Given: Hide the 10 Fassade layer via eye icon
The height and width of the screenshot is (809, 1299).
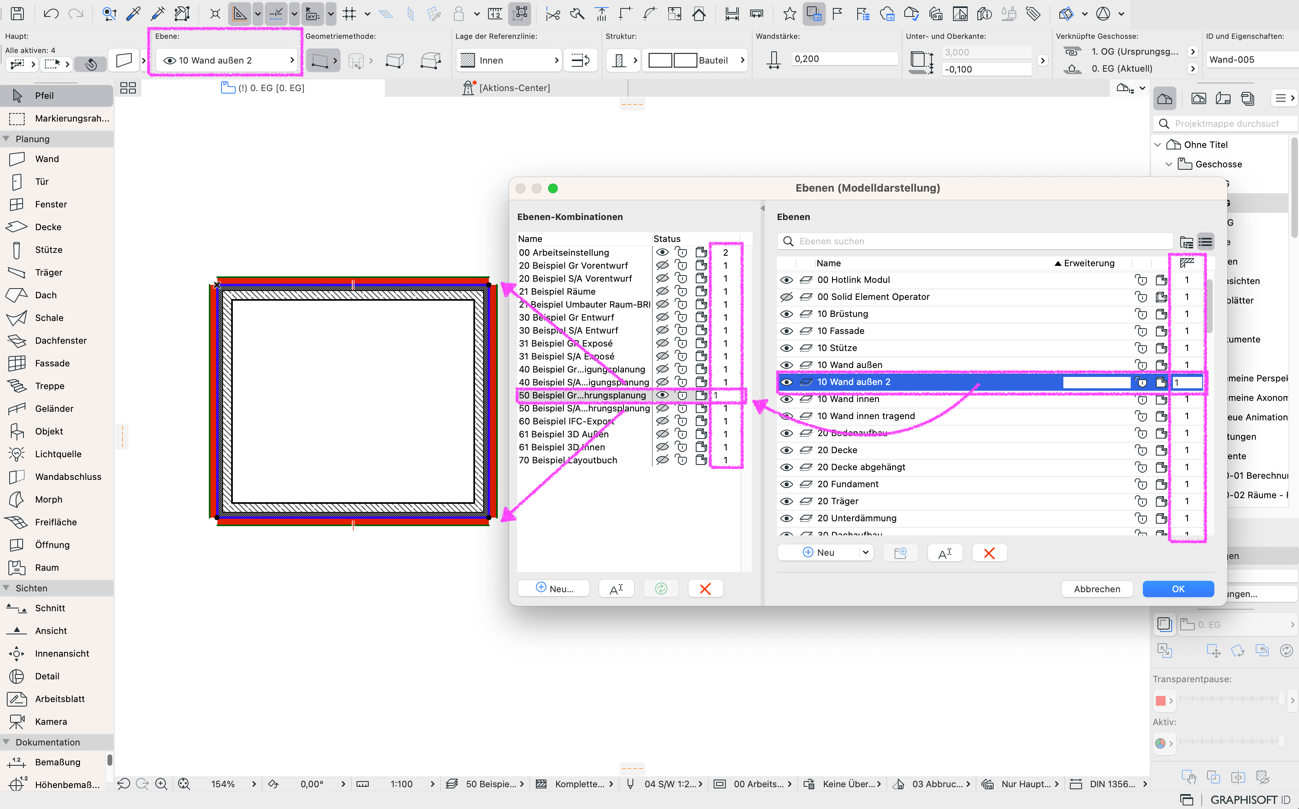Looking at the screenshot, I should tap(786, 331).
